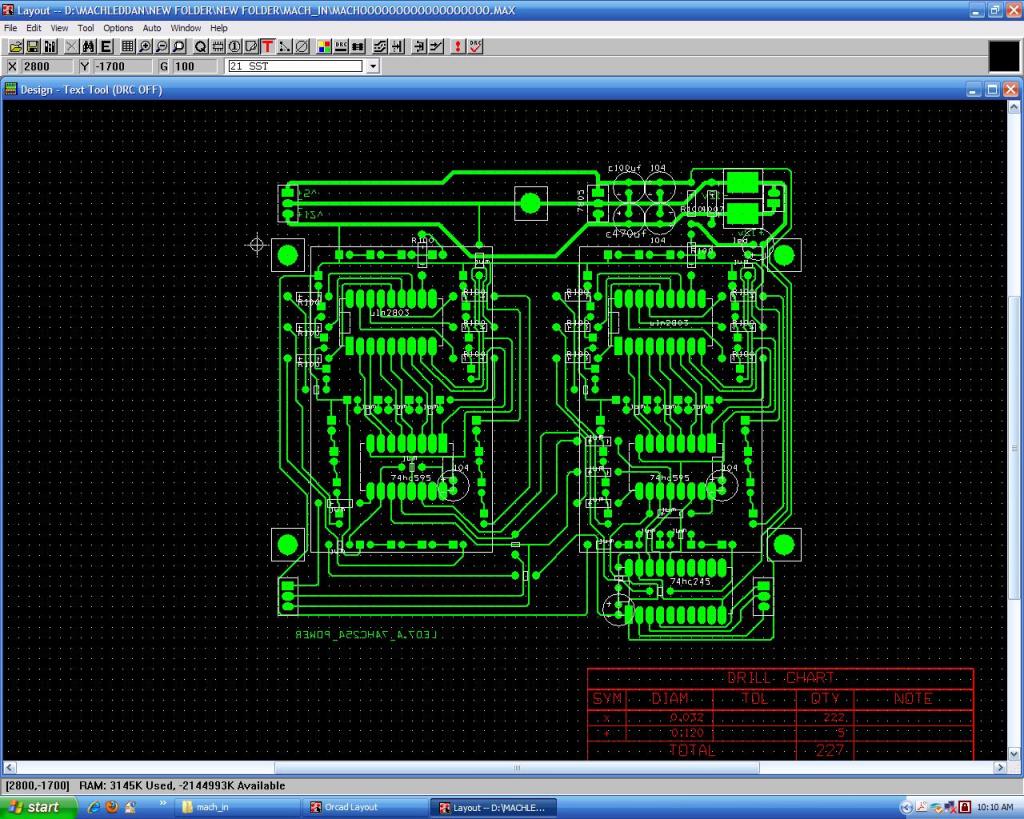Click the horizontal scrollbar left arrow
The image size is (1024, 819).
(10, 767)
